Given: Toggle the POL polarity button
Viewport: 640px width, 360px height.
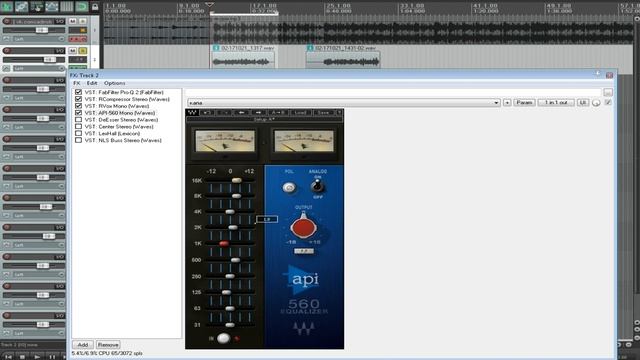Looking at the screenshot, I should (289, 188).
